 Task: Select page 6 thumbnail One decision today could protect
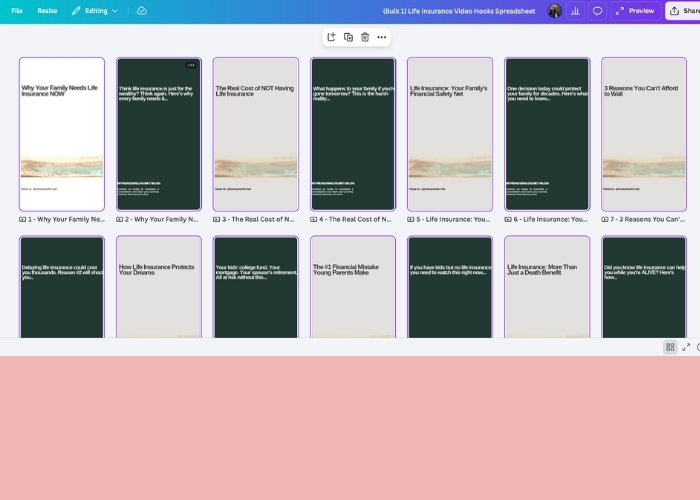coord(547,134)
